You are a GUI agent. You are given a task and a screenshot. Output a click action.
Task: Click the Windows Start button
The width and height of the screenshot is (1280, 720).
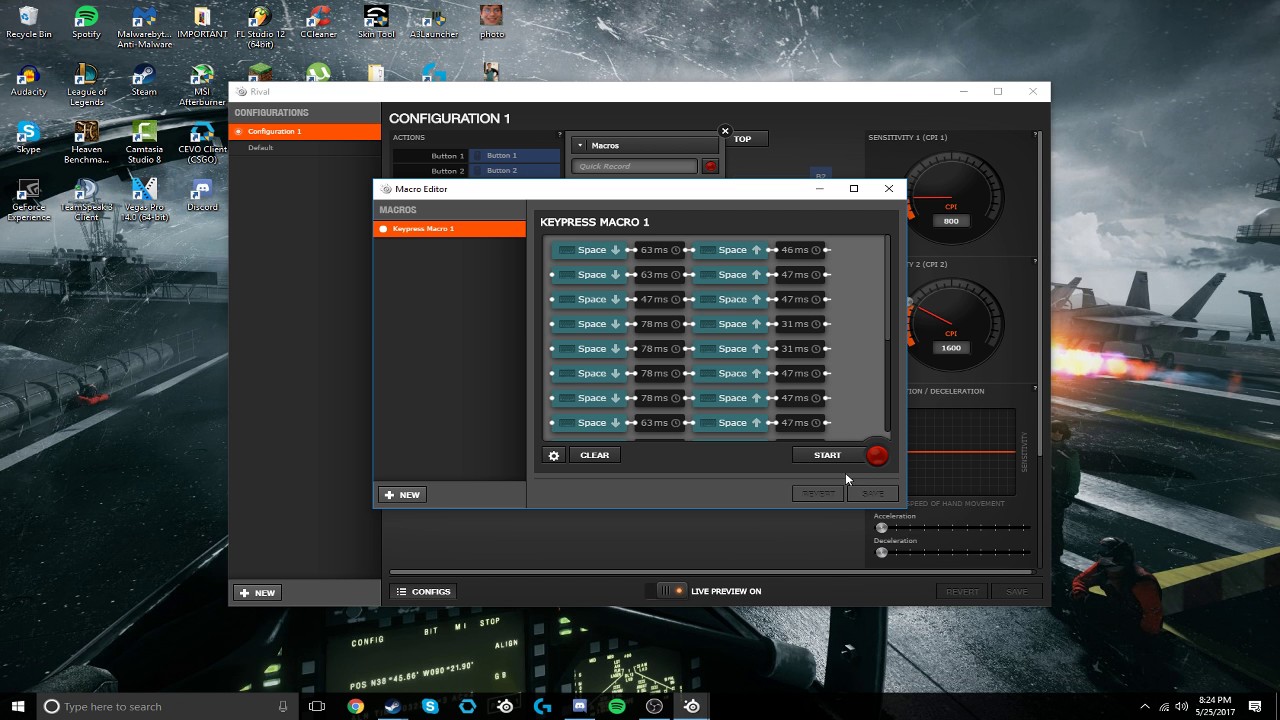tap(18, 706)
